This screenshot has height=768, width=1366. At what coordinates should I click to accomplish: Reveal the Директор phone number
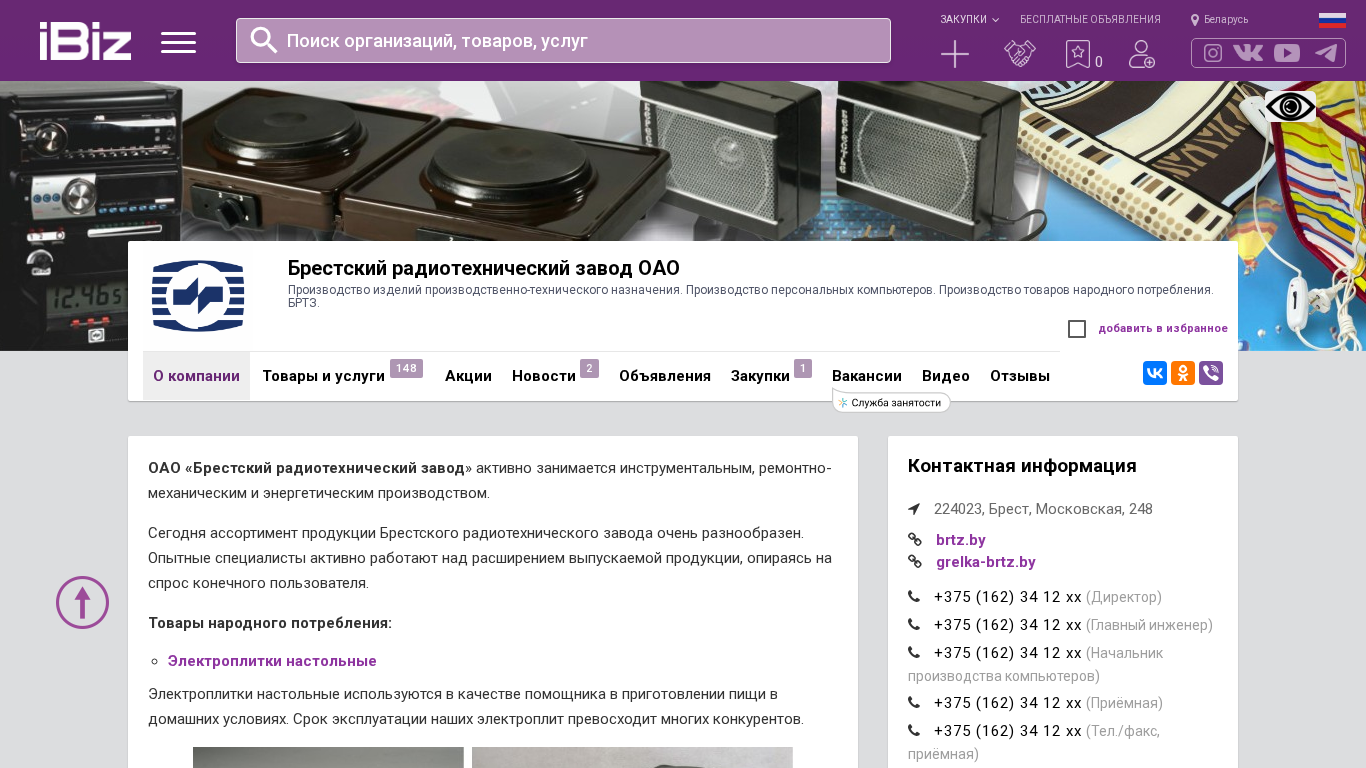(x=1008, y=597)
